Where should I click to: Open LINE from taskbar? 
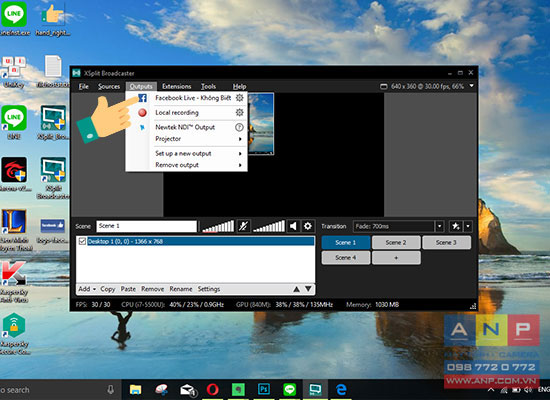(290, 389)
